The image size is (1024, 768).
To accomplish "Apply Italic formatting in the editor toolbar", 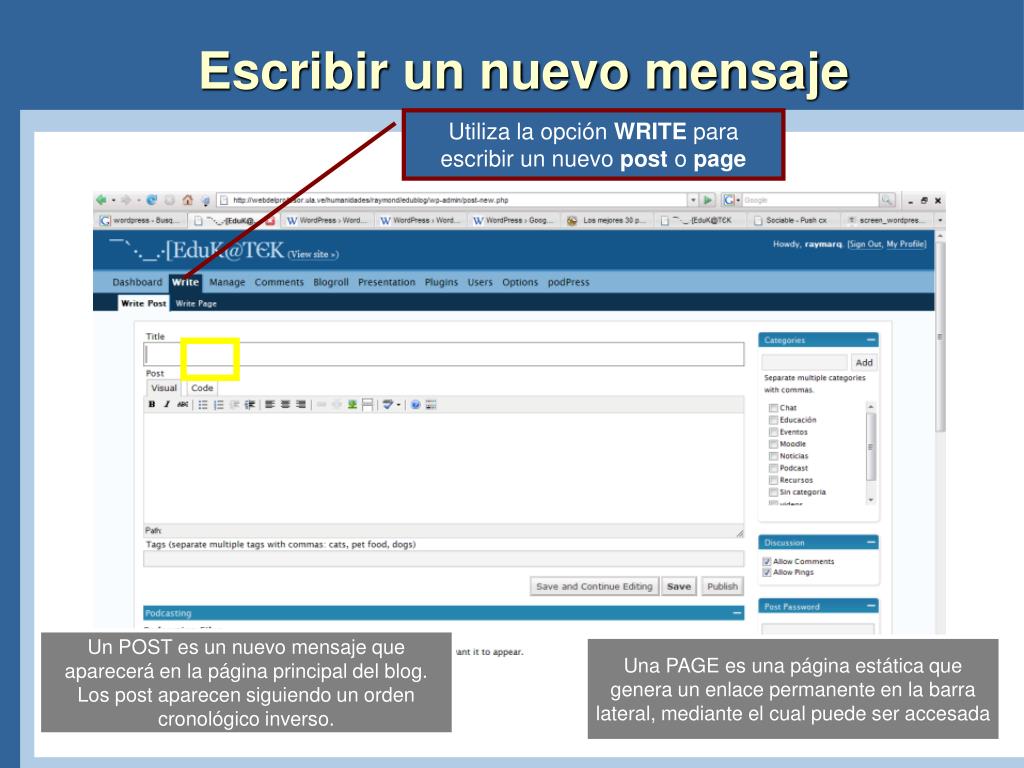I will click(x=167, y=405).
